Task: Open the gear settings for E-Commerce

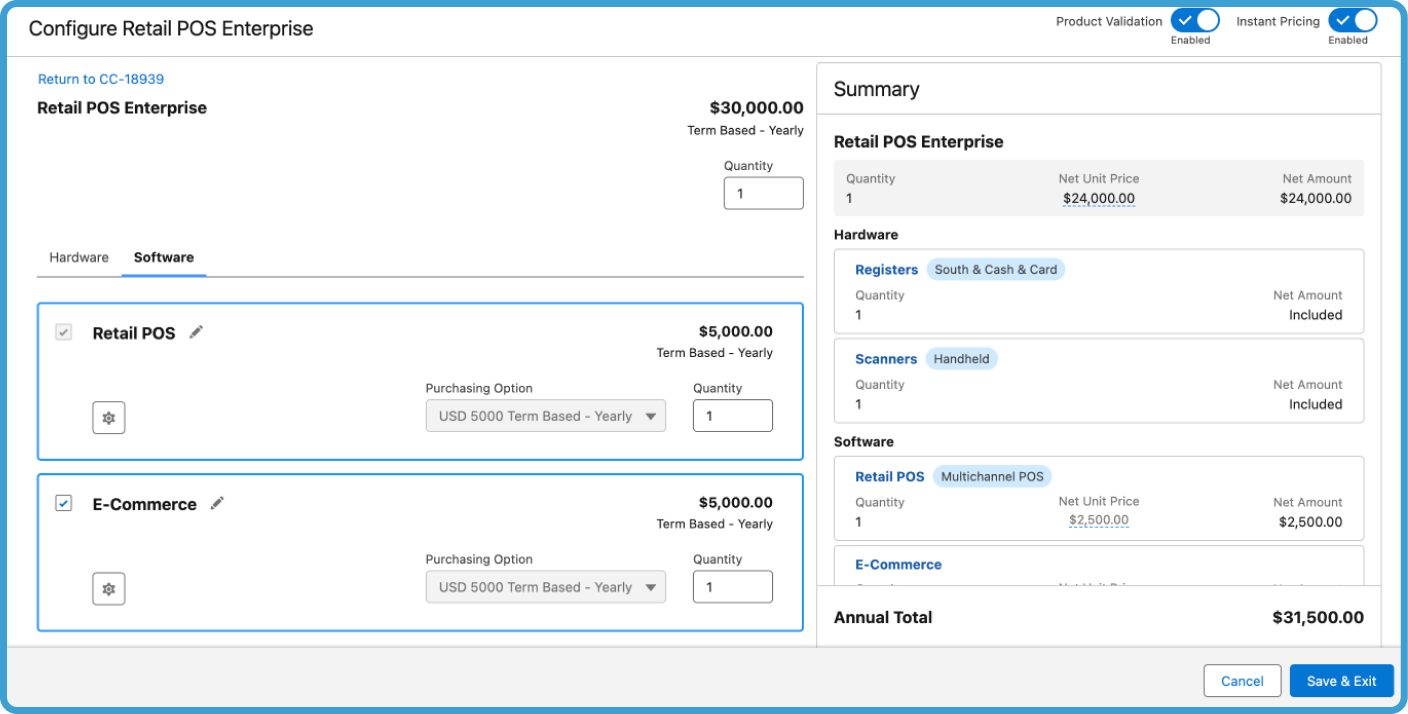Action: (x=108, y=588)
